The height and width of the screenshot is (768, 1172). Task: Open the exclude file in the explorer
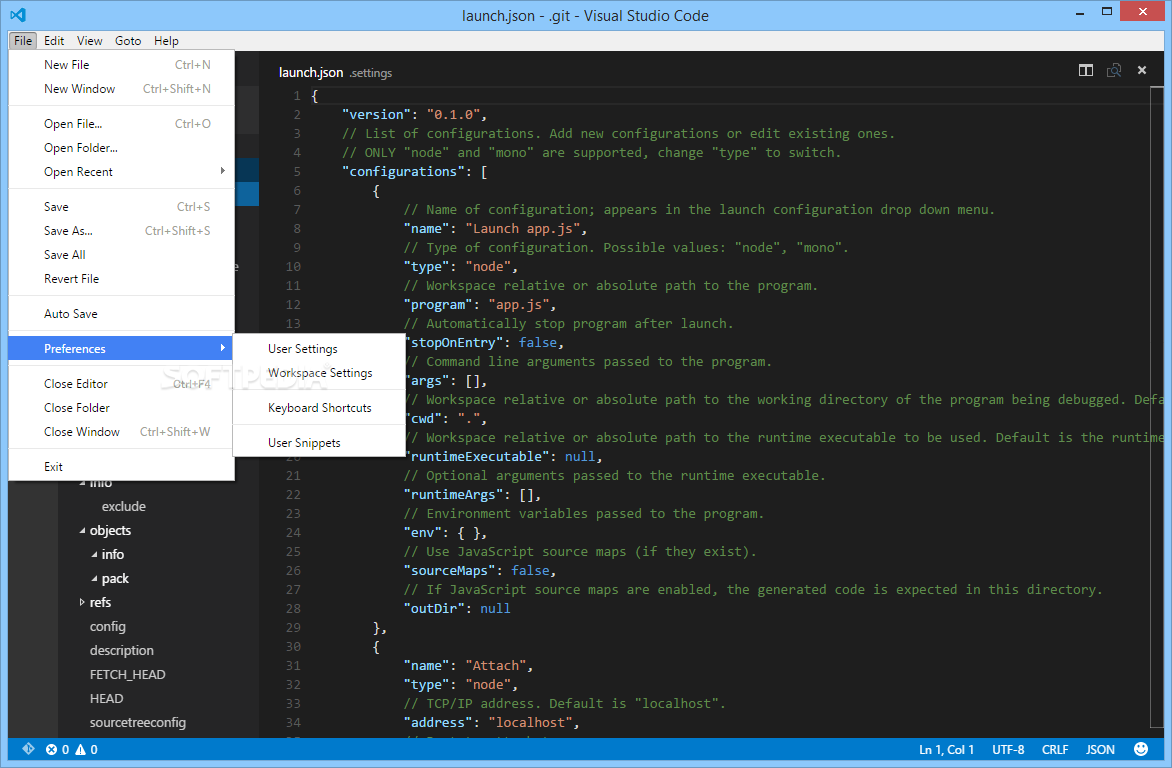[x=123, y=506]
